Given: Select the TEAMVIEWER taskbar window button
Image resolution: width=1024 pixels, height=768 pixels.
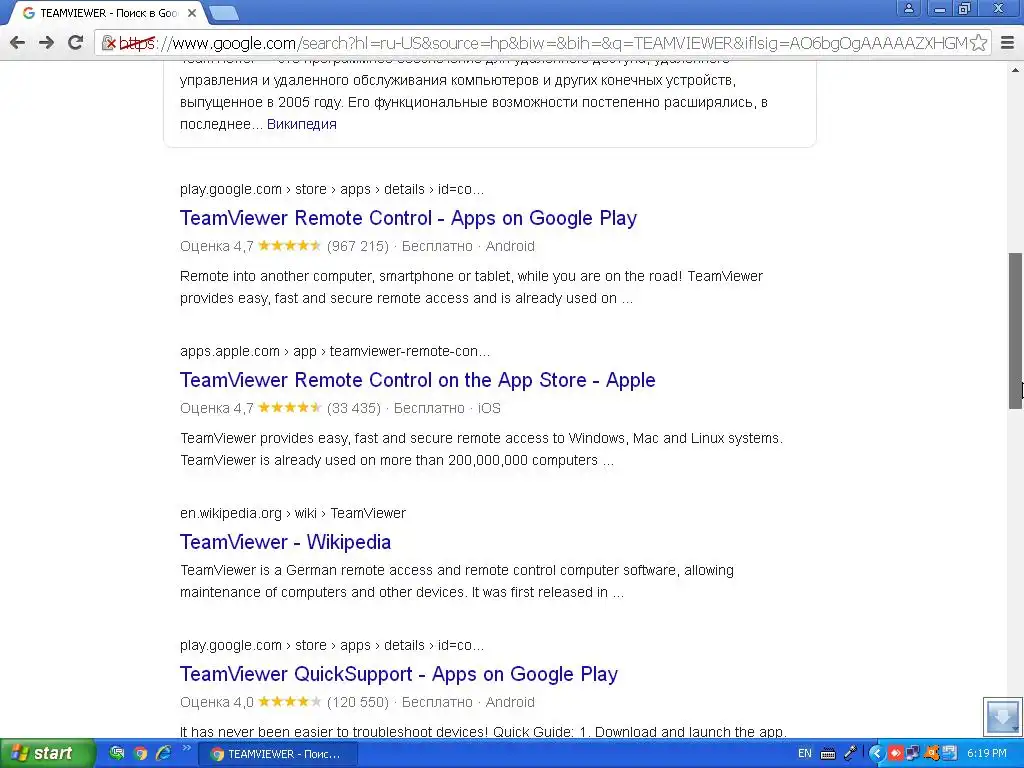Looking at the screenshot, I should click(278, 754).
